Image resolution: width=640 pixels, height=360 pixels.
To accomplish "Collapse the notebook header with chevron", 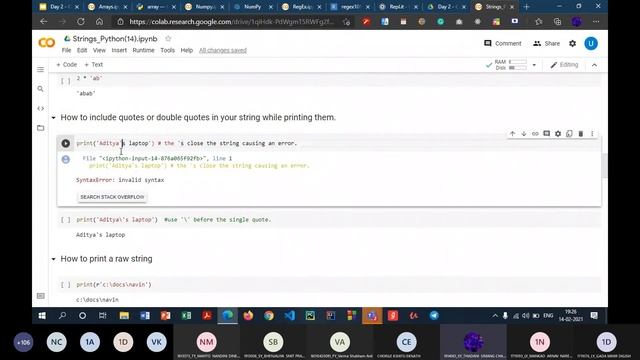I will point(594,65).
